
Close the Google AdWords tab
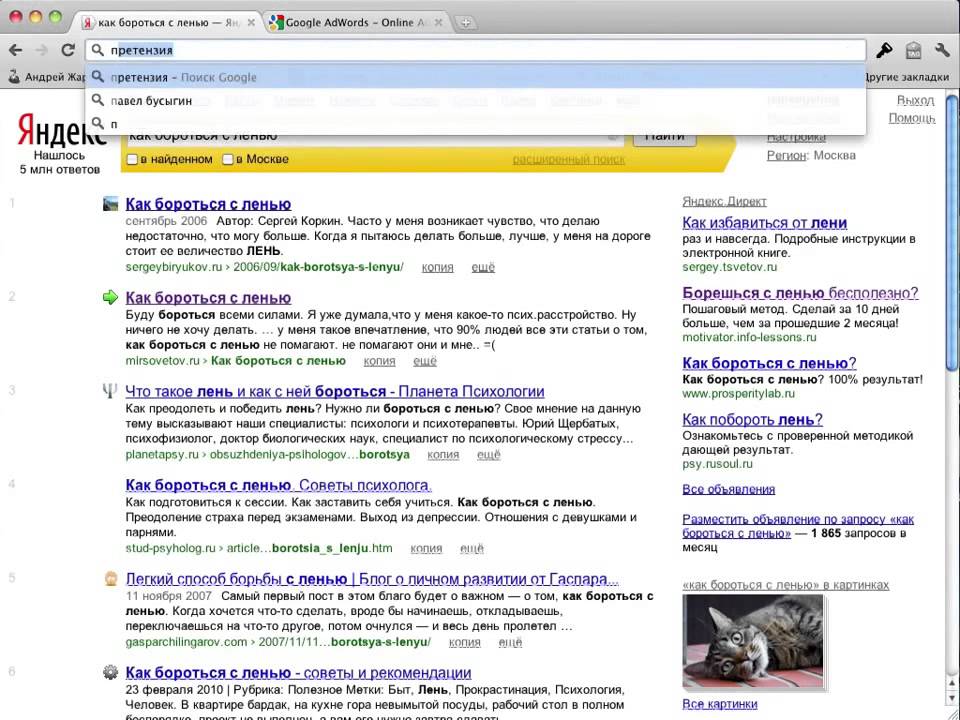tap(438, 23)
